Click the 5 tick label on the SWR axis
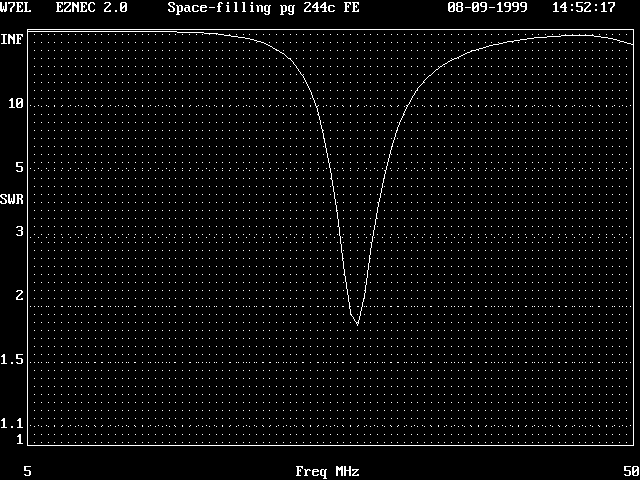 point(20,167)
